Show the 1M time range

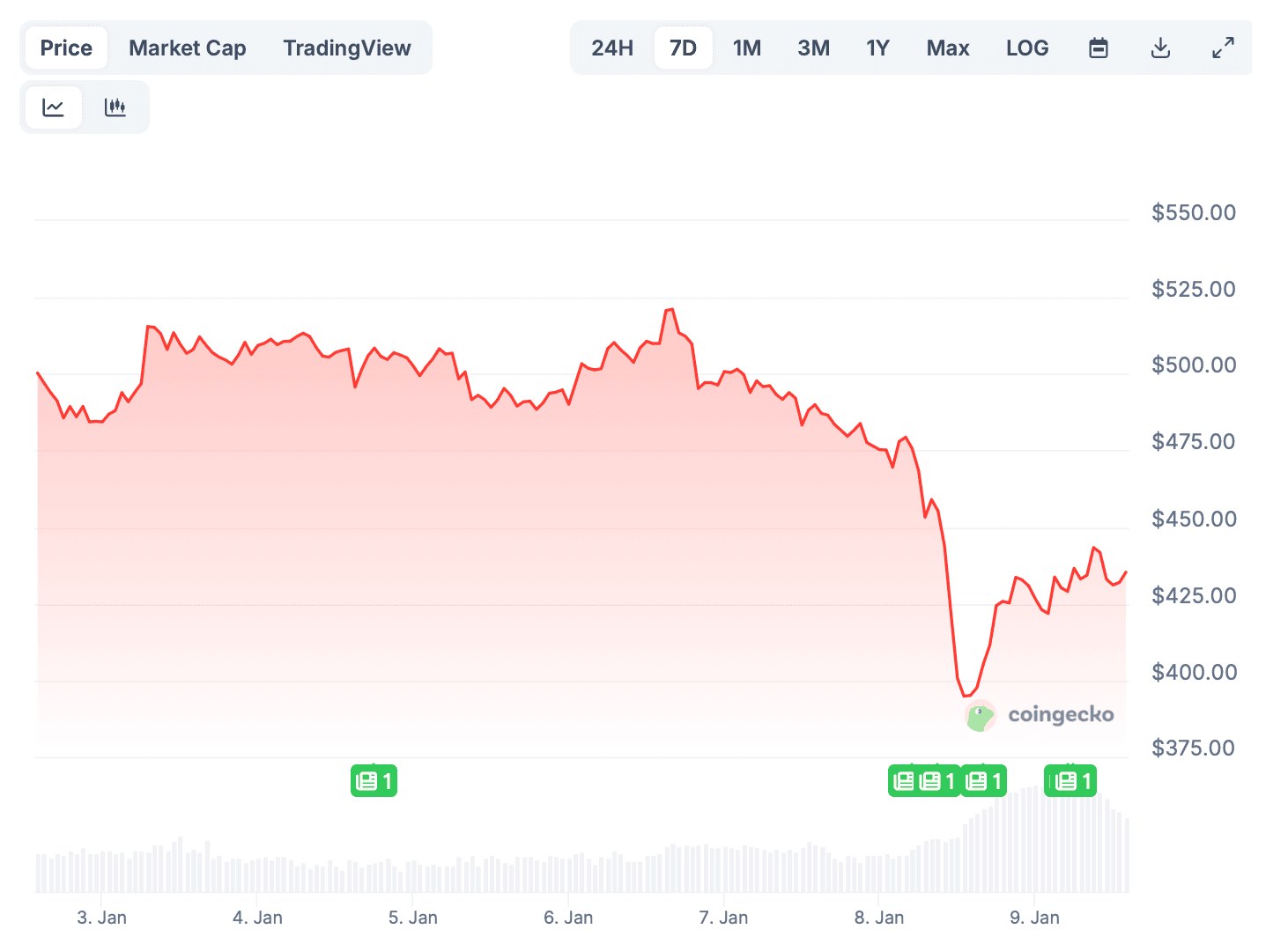(747, 48)
